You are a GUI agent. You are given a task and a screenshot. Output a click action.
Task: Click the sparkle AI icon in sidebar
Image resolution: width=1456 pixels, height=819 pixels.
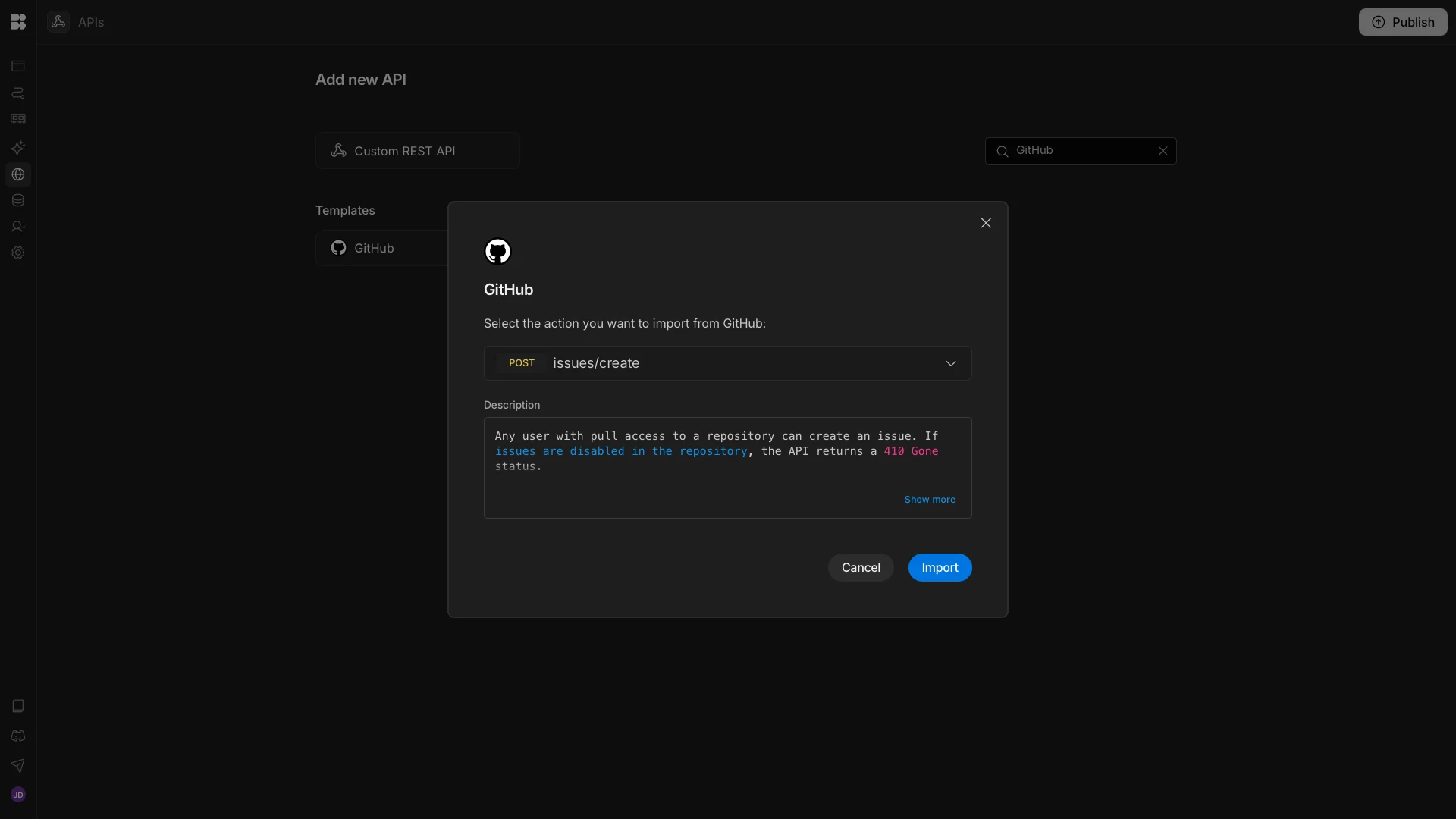[18, 148]
